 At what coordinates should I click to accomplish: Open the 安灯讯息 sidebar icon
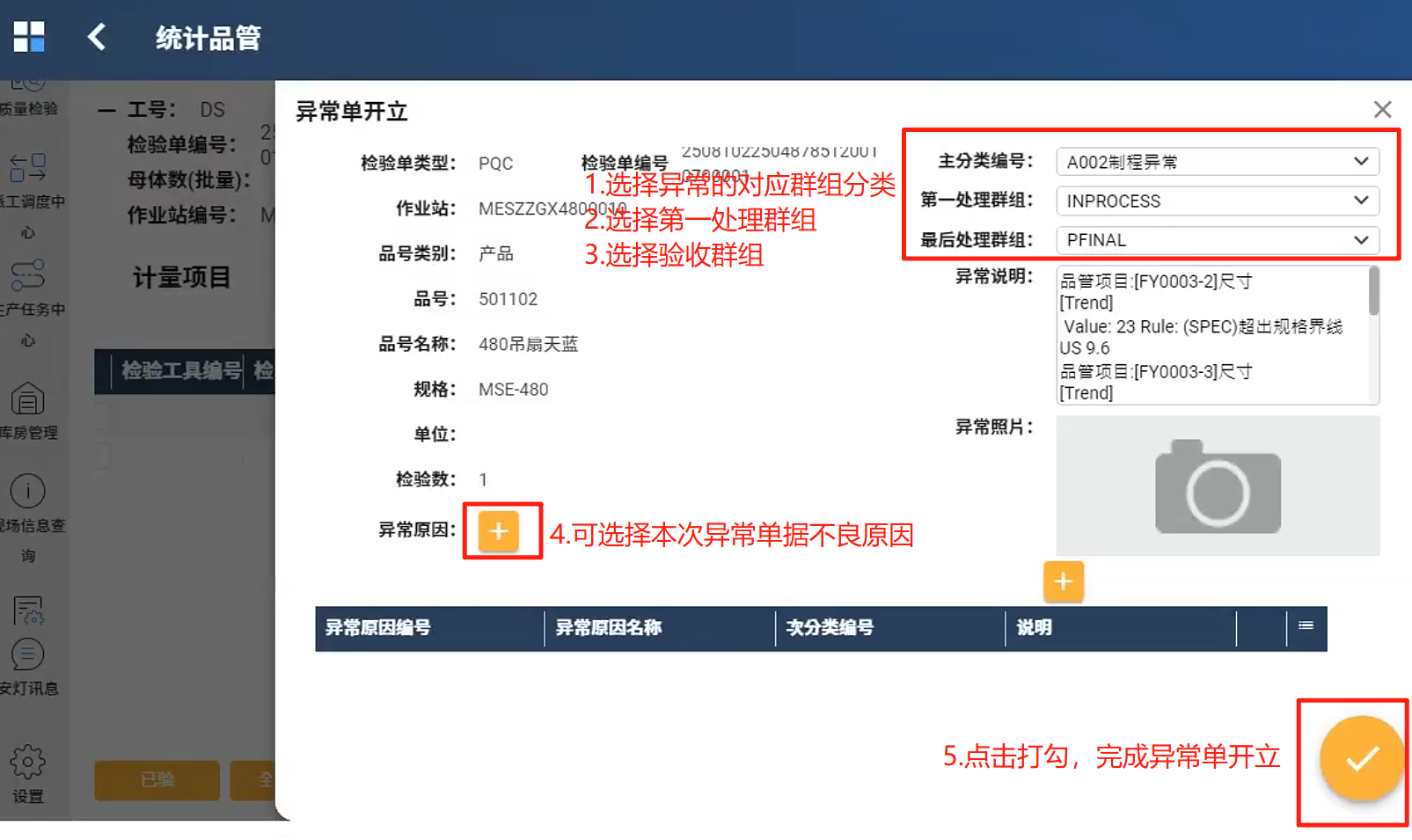pyautogui.click(x=27, y=654)
